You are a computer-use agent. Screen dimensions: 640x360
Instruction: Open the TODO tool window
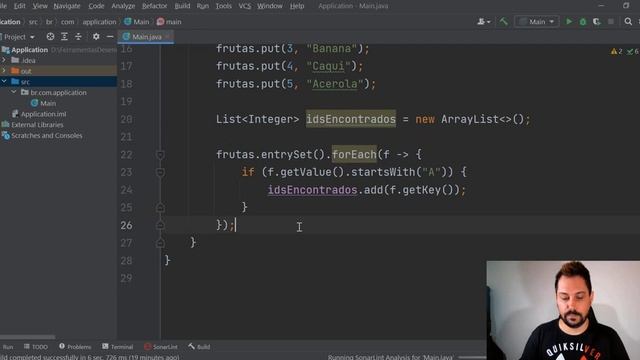point(36,347)
